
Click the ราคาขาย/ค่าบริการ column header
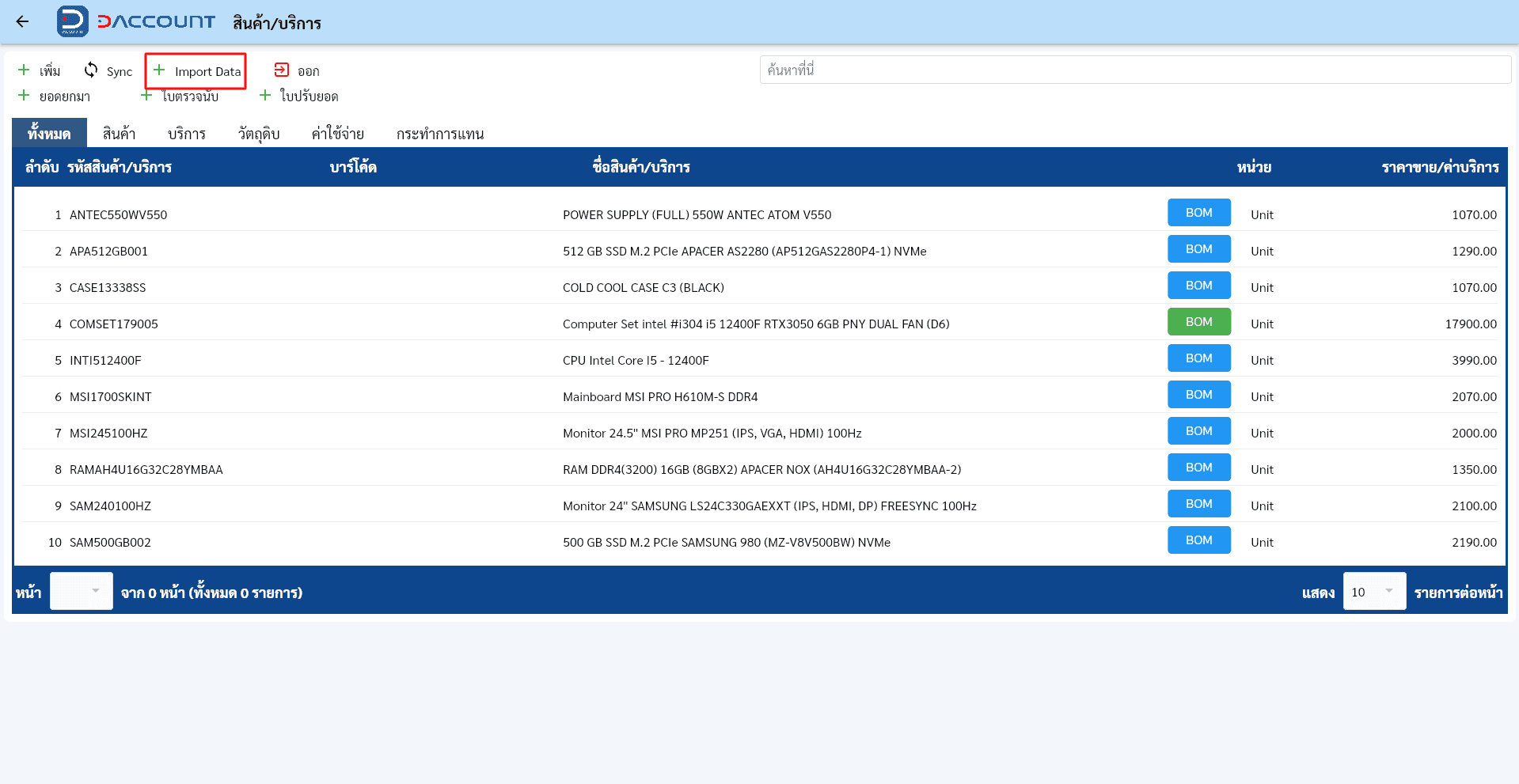click(1440, 167)
